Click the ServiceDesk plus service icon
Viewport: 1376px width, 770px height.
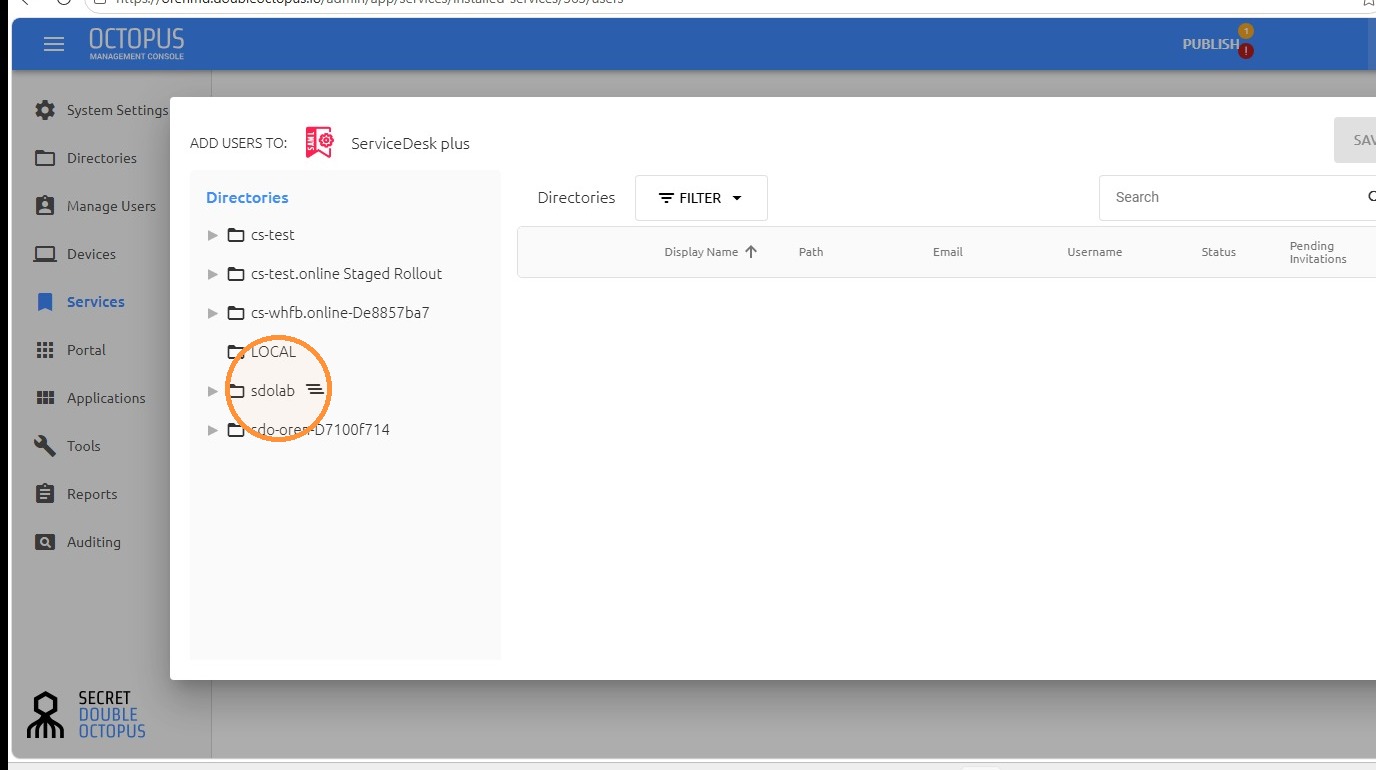pos(319,143)
